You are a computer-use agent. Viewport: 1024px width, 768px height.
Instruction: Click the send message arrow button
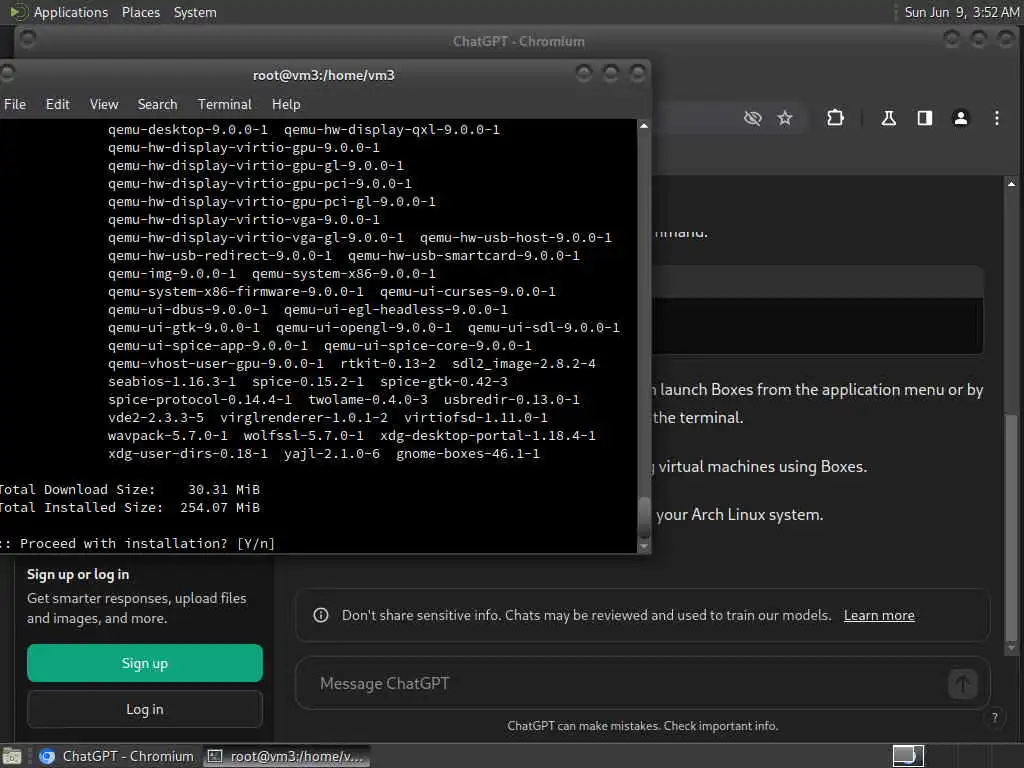click(963, 684)
